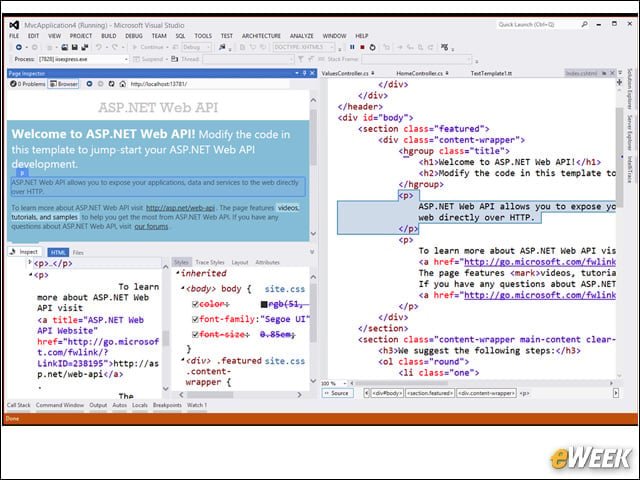Click the color swatch next to rgb(51,

pos(264,304)
